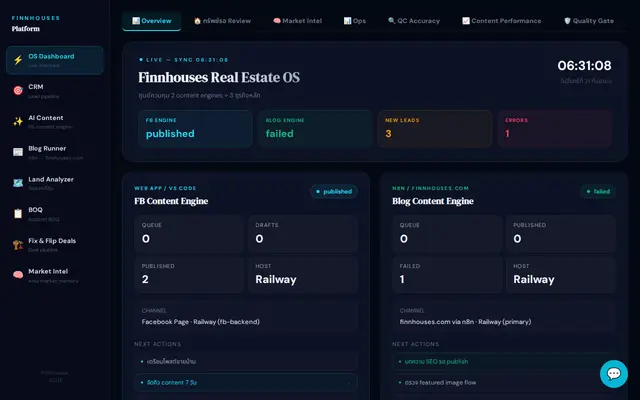Image resolution: width=640 pixels, height=400 pixels.
Task: Click the AI Content sparkles icon
Action: (18, 121)
